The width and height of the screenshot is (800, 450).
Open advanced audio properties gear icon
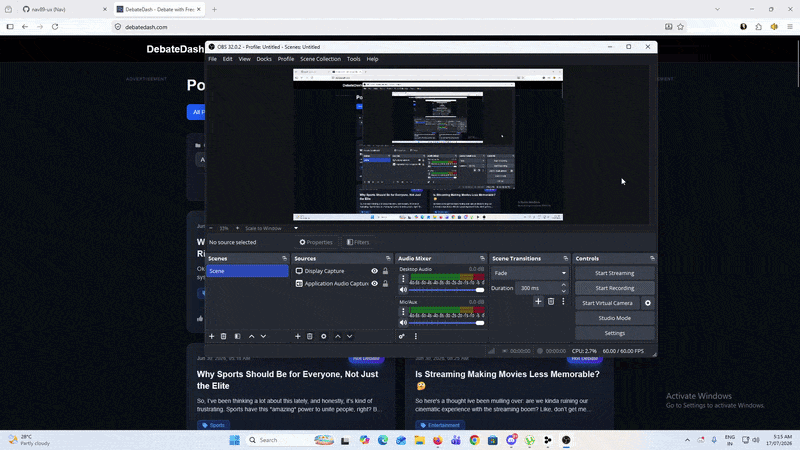click(402, 336)
